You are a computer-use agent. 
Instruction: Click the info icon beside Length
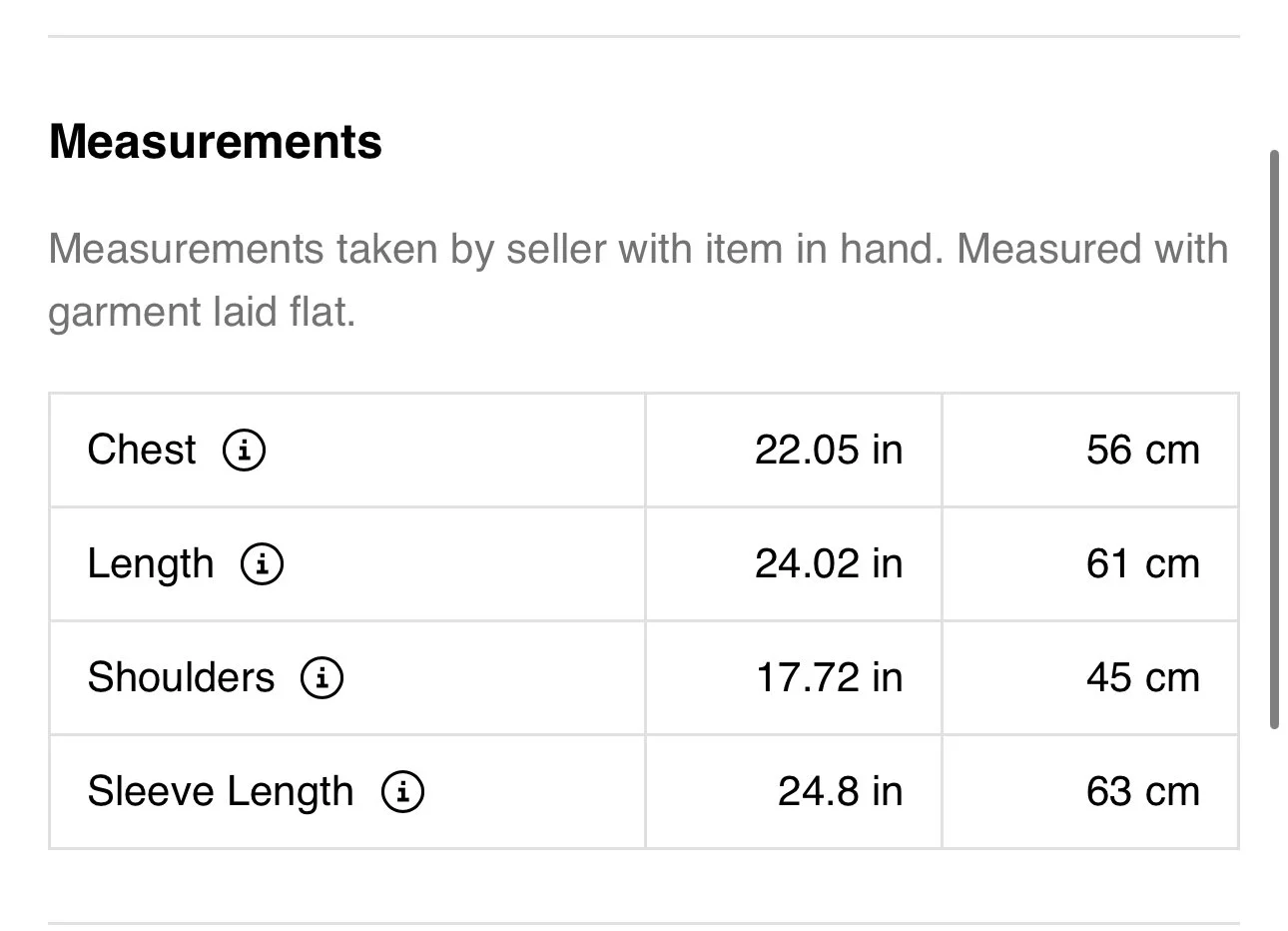(262, 564)
